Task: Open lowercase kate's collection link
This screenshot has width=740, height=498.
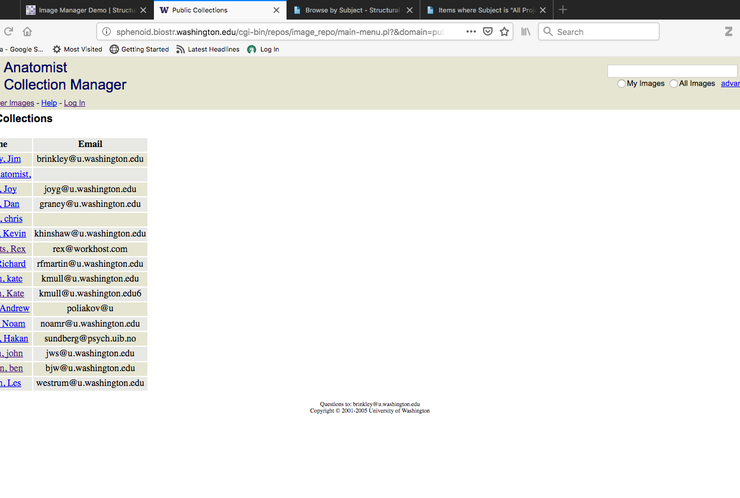Action: 11,279
